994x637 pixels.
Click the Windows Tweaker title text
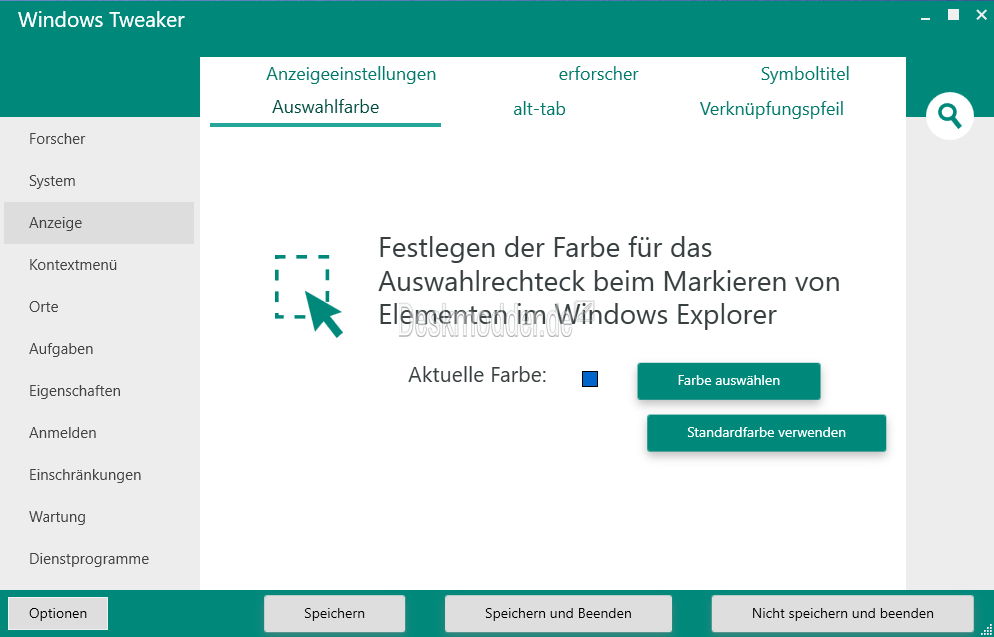(x=101, y=20)
